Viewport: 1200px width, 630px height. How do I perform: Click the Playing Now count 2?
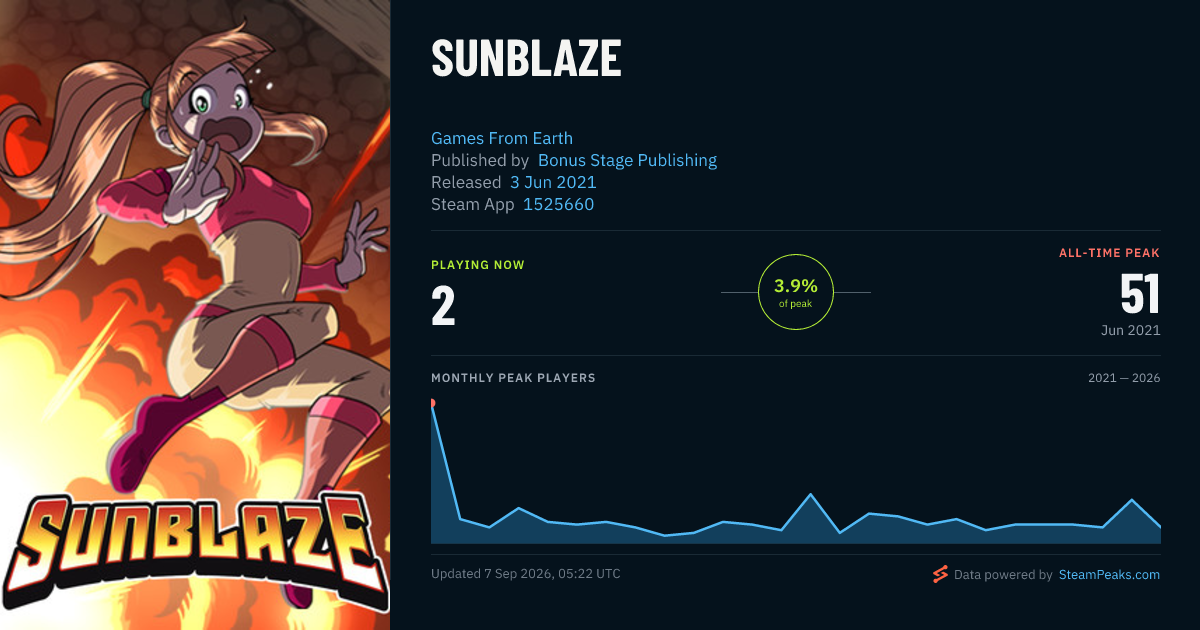(443, 306)
